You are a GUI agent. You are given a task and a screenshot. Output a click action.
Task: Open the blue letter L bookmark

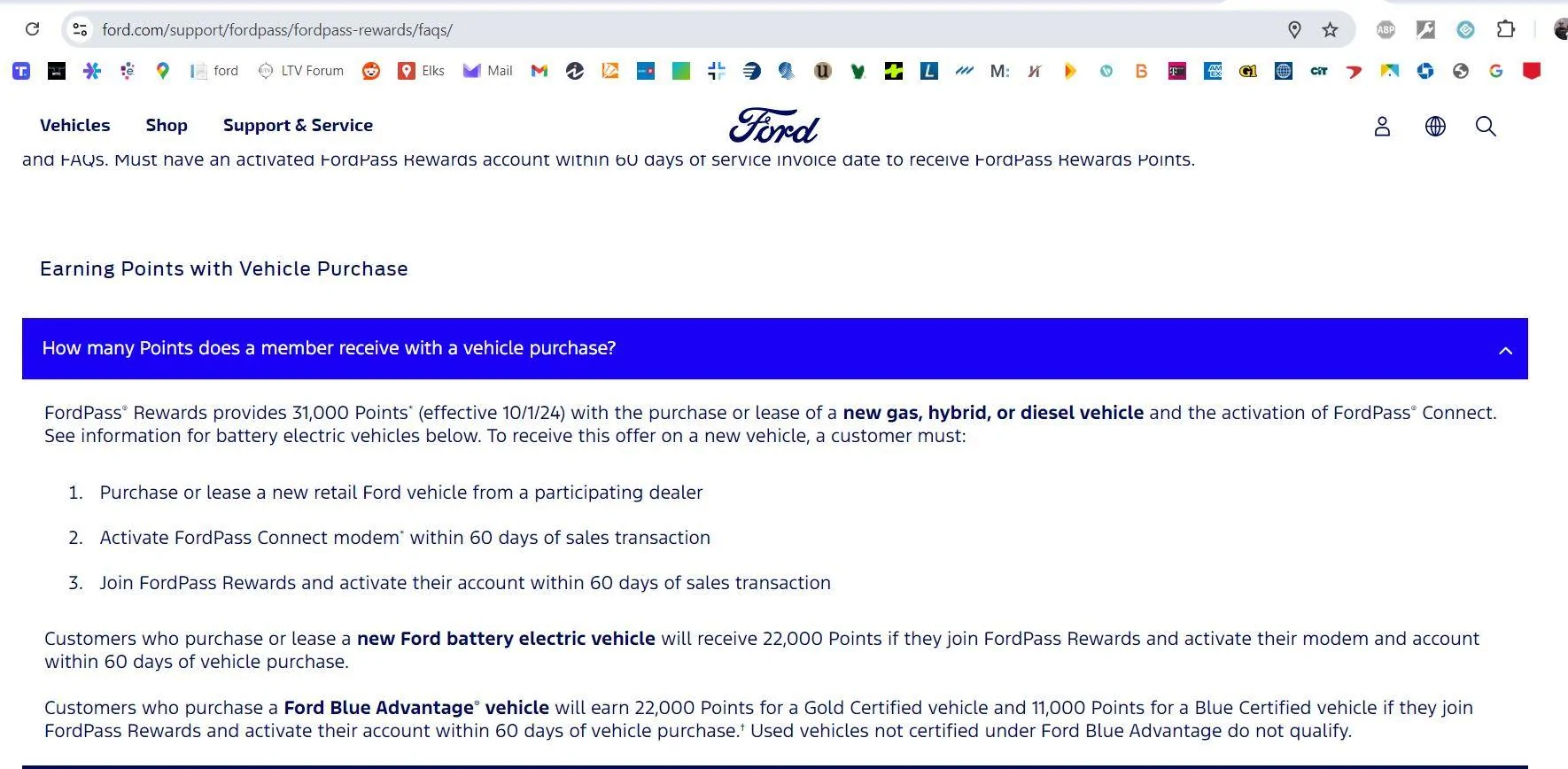pos(929,71)
